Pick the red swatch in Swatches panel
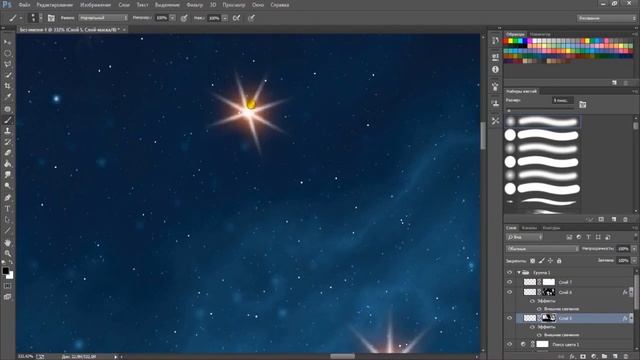 (x=506, y=41)
